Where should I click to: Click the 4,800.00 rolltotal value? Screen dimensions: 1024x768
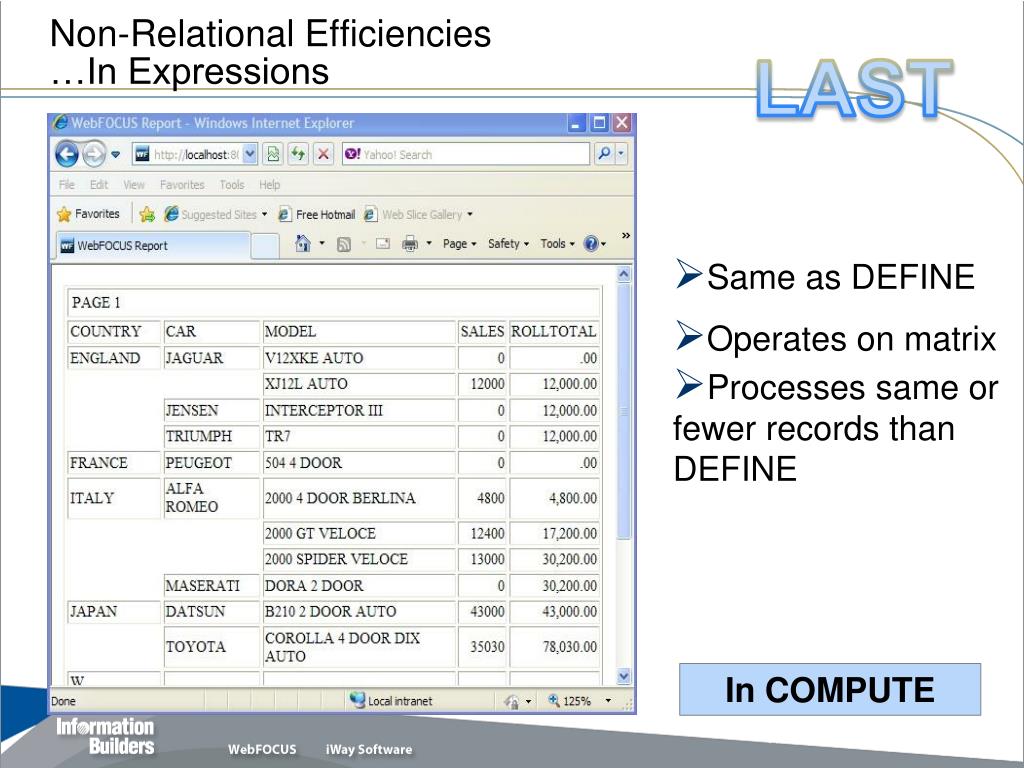click(573, 498)
